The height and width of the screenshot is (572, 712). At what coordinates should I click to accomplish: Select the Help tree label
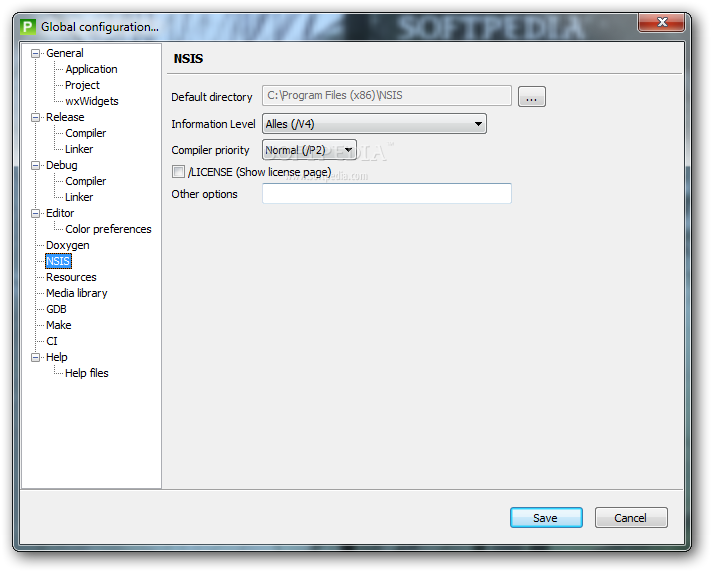[57, 358]
